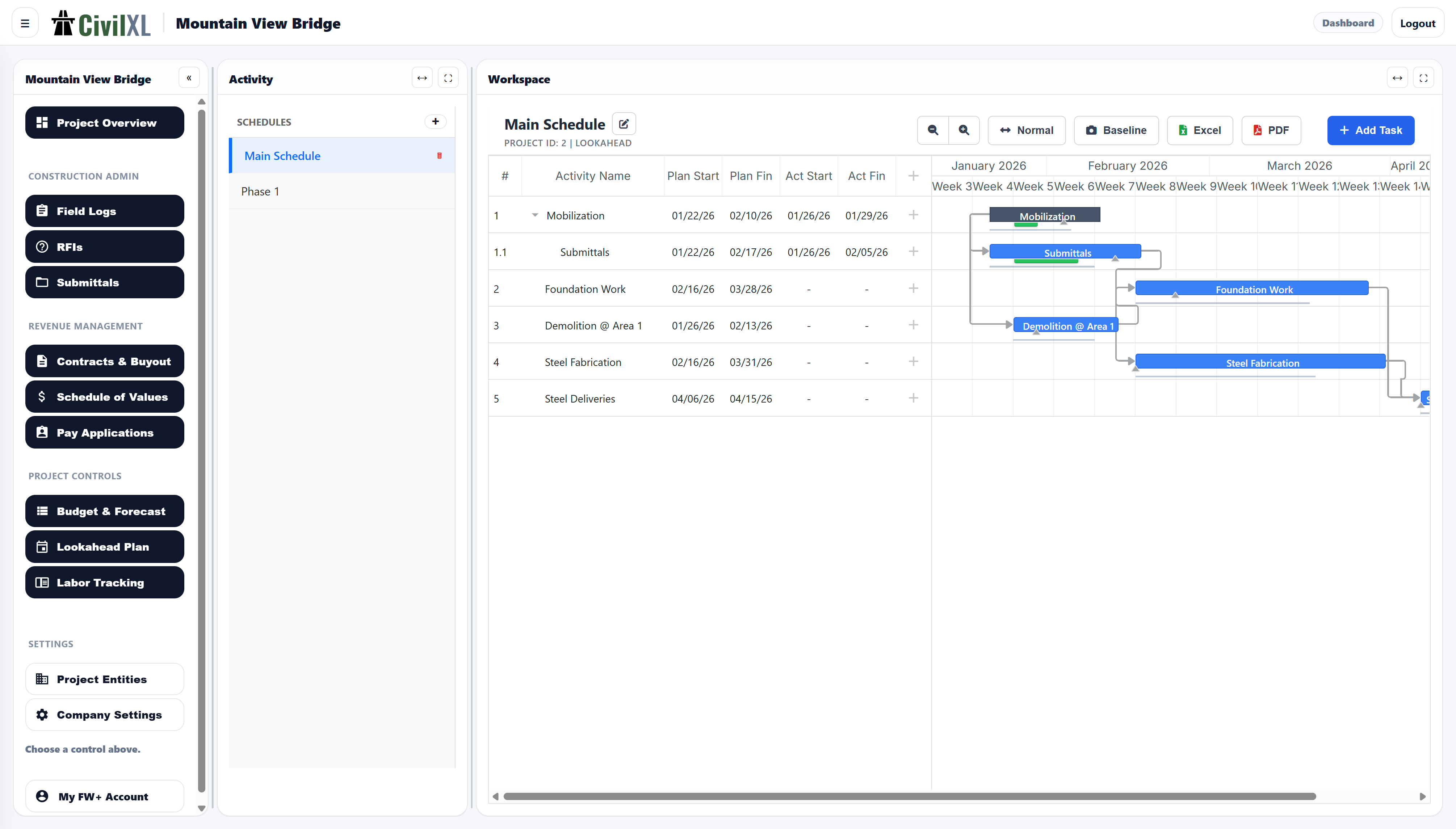Click the zoom in magnifier icon
1456x829 pixels.
[964, 130]
